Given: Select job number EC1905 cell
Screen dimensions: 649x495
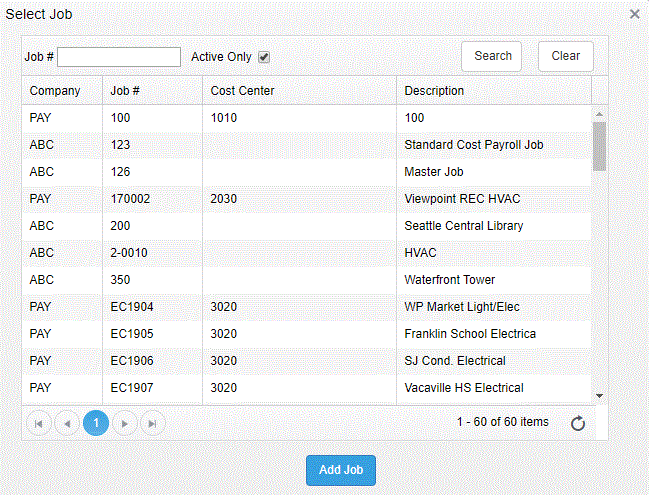Looking at the screenshot, I should [152, 334].
